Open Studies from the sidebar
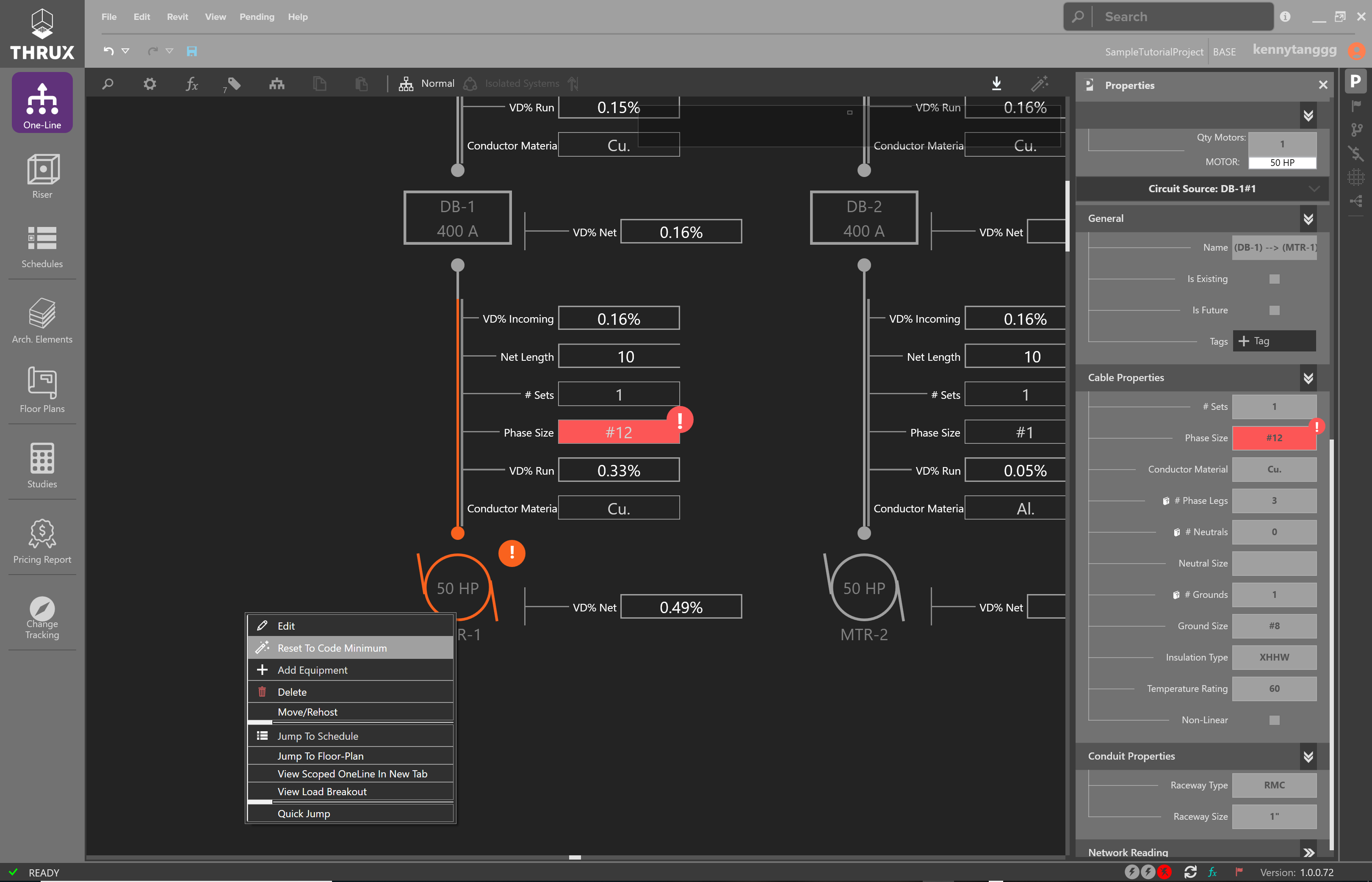1372x882 pixels. tap(42, 466)
